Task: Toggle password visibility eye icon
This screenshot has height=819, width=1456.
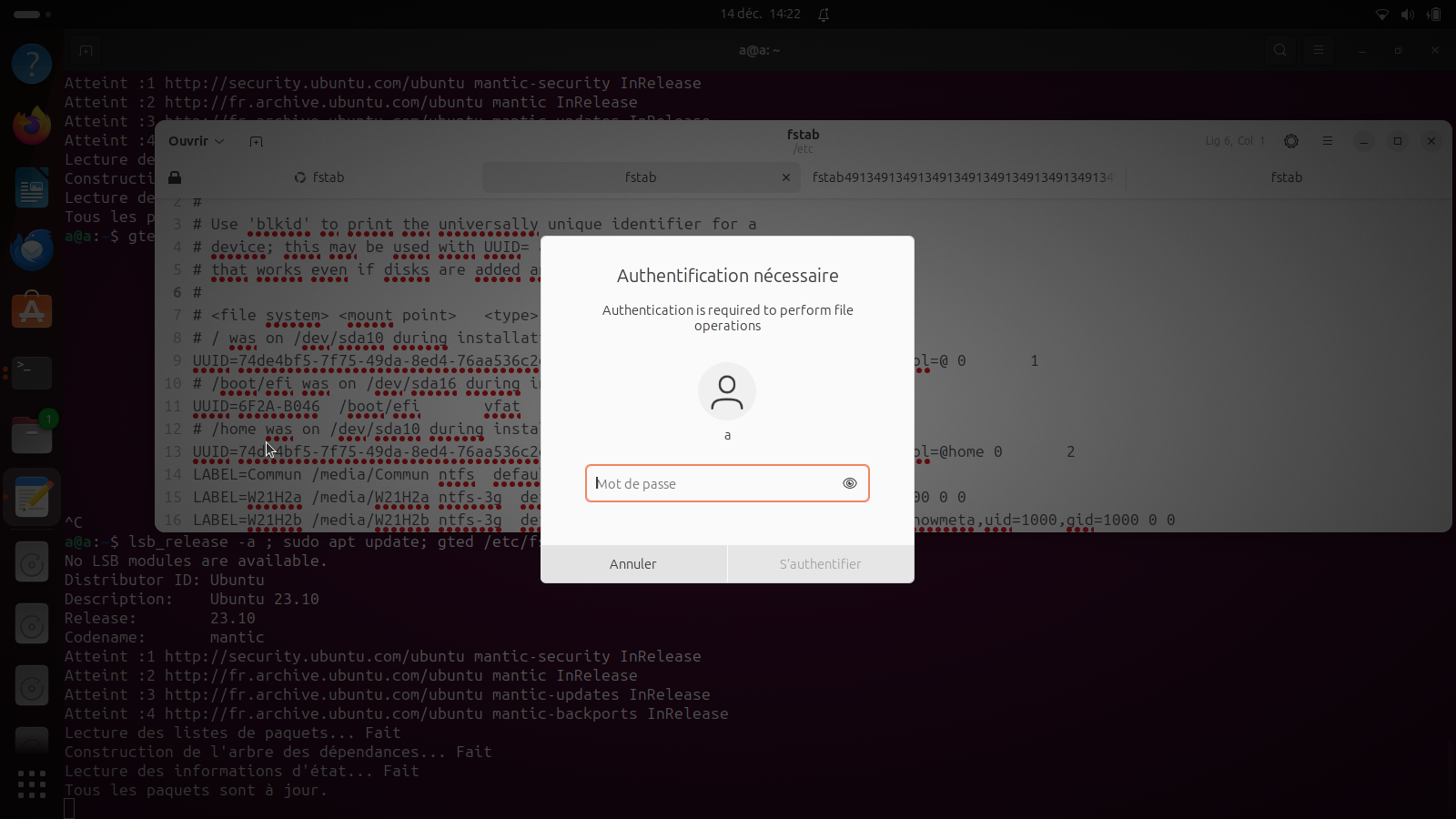Action: click(850, 483)
